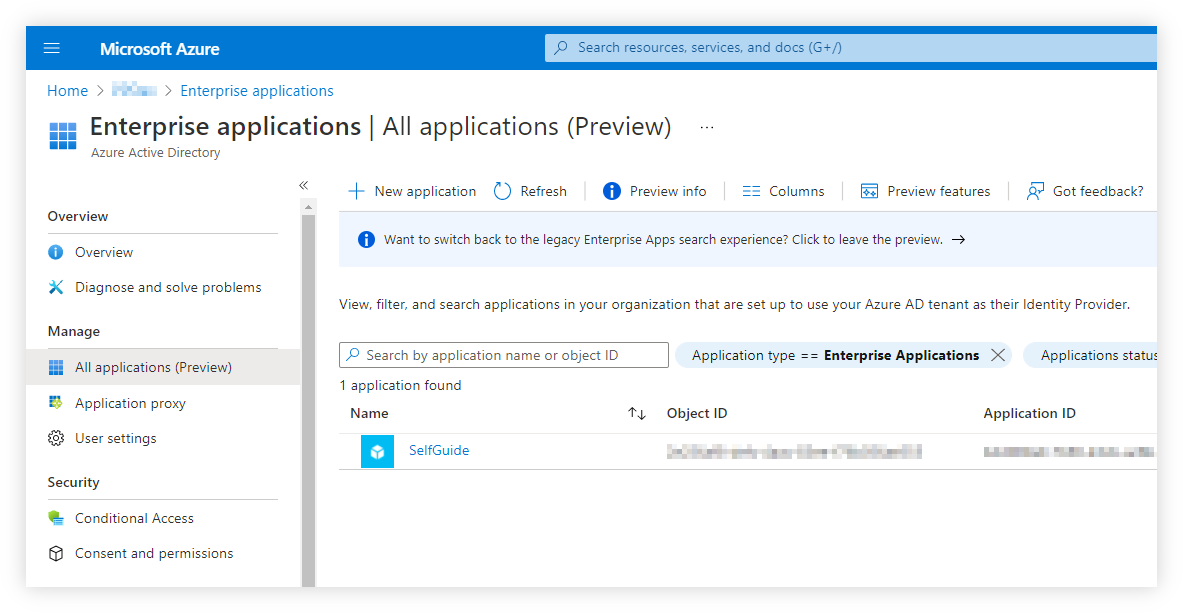The height and width of the screenshot is (613, 1183).
Task: Click the search magnifier in application filter box
Action: (x=352, y=355)
